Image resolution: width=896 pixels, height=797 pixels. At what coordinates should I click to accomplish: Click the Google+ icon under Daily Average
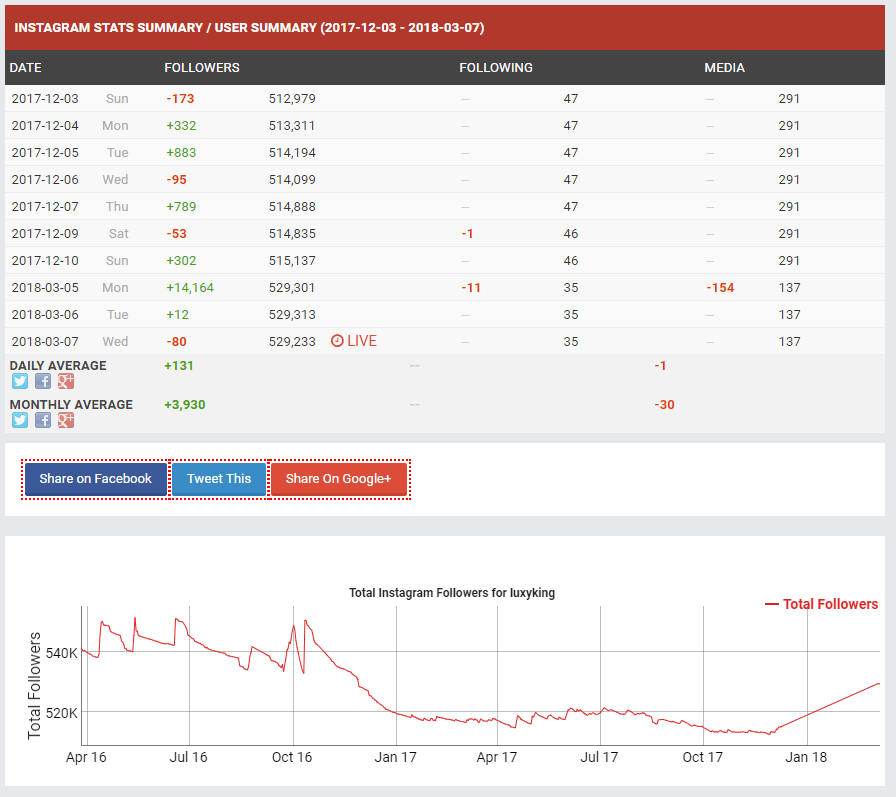point(66,381)
